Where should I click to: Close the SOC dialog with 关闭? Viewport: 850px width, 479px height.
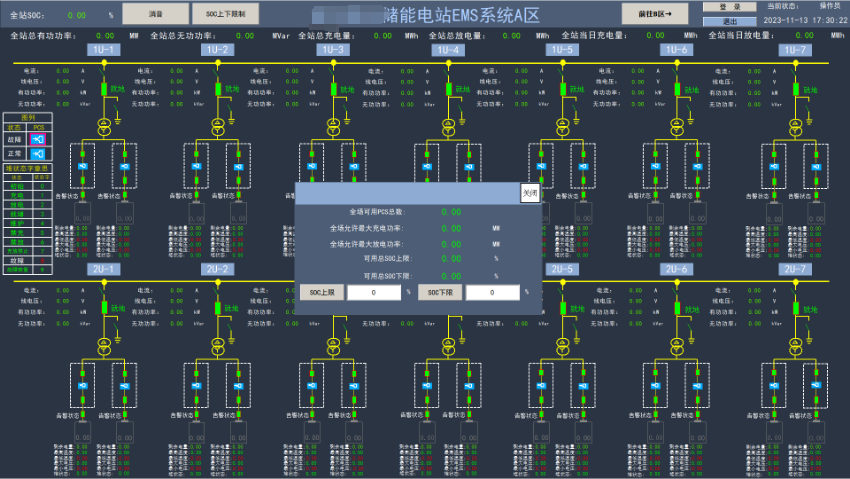(x=530, y=193)
